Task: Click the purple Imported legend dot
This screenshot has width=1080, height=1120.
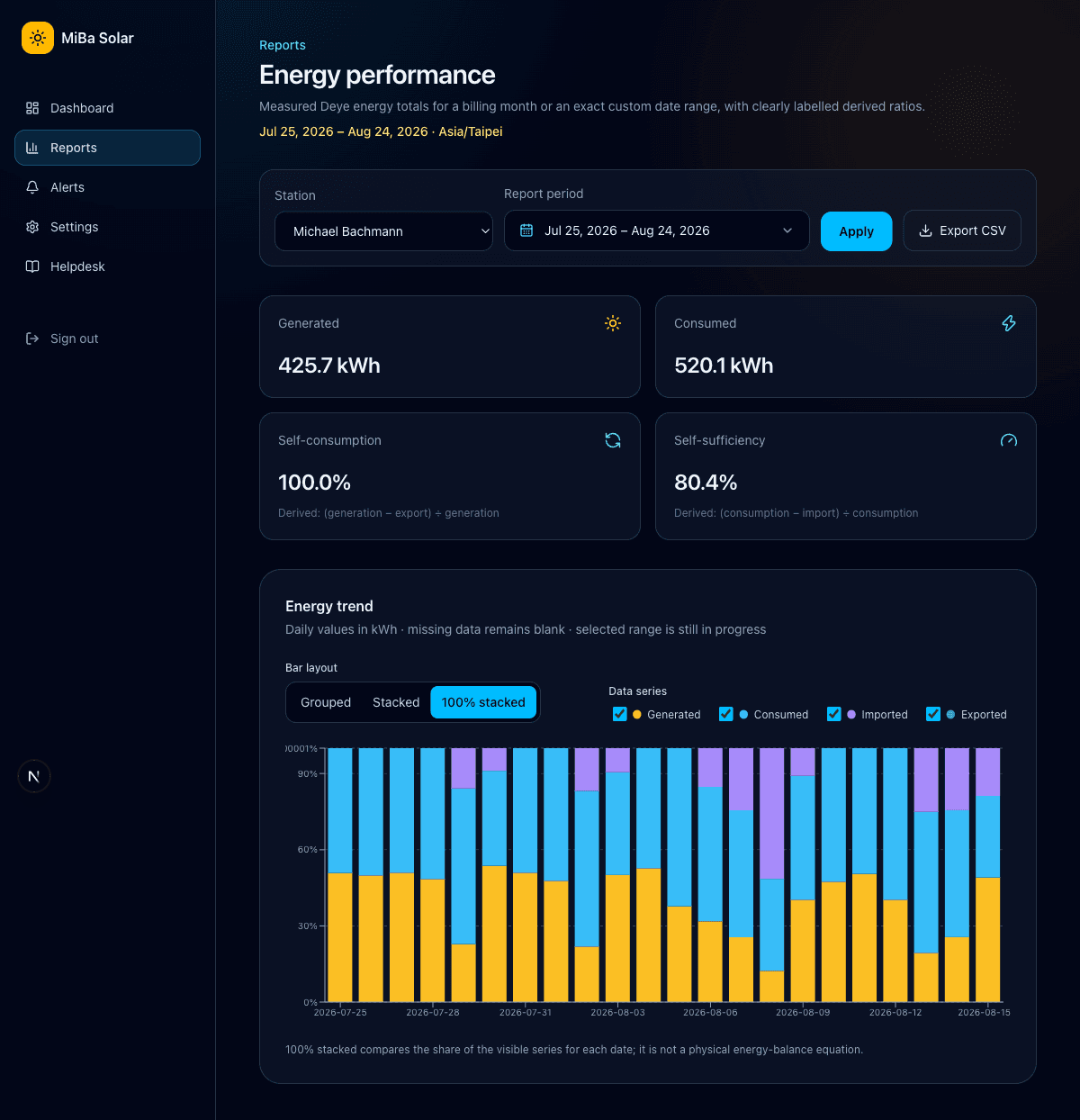Action: (851, 715)
